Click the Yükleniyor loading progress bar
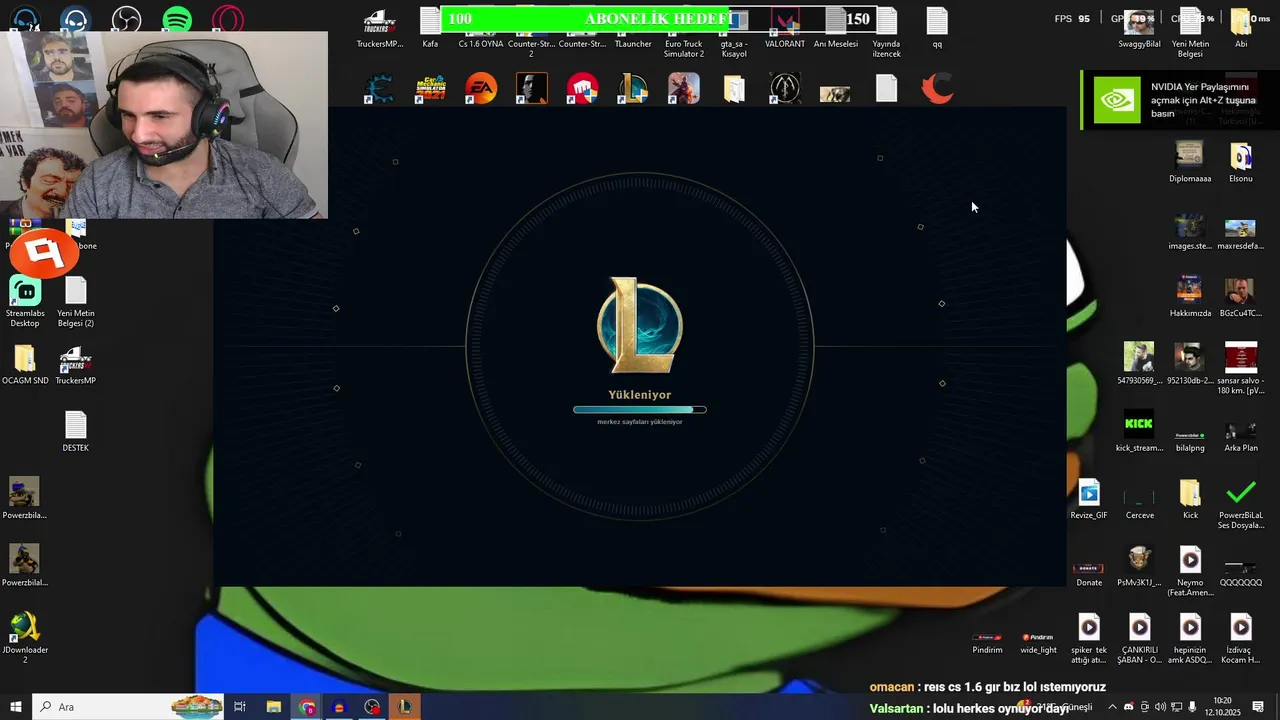 click(640, 409)
